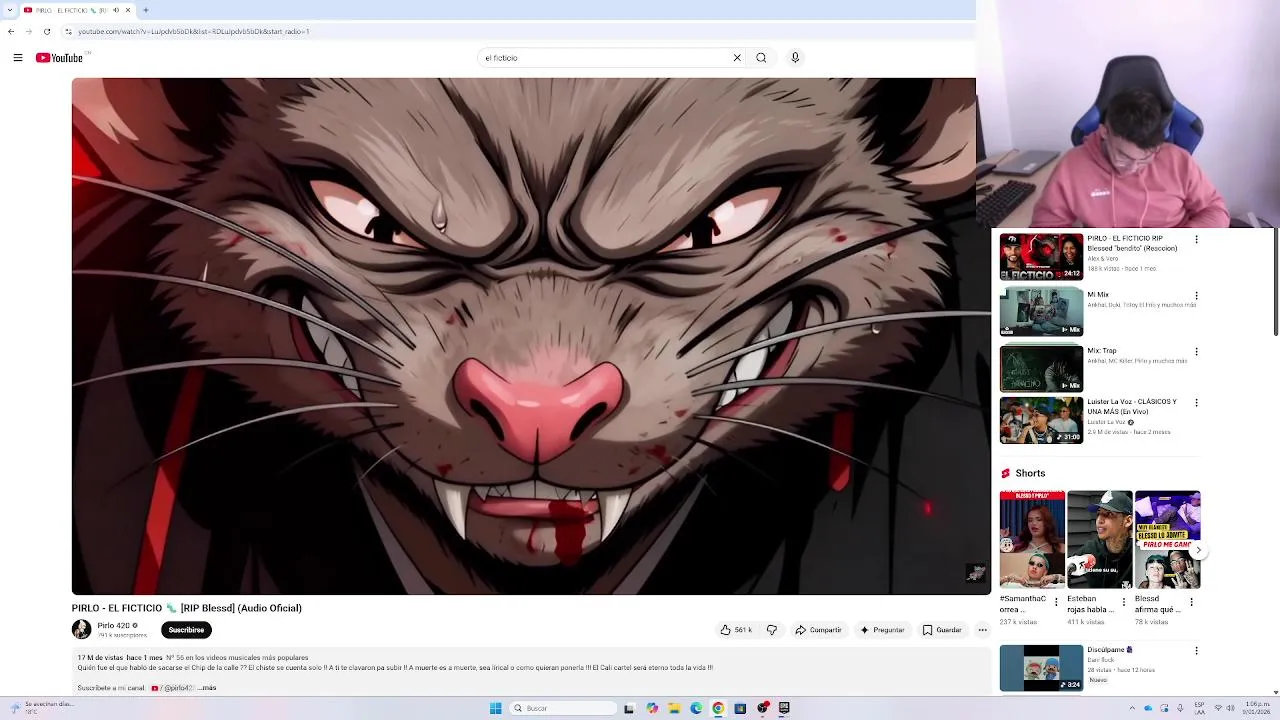This screenshot has height=720, width=1280.
Task: Open more actions ellipsis under video
Action: (x=982, y=630)
